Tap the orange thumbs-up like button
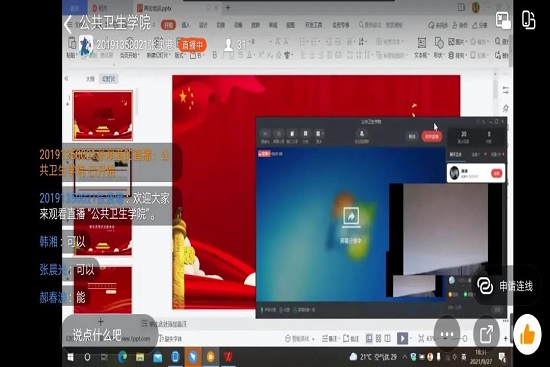This screenshot has width=550, height=367. tap(527, 334)
